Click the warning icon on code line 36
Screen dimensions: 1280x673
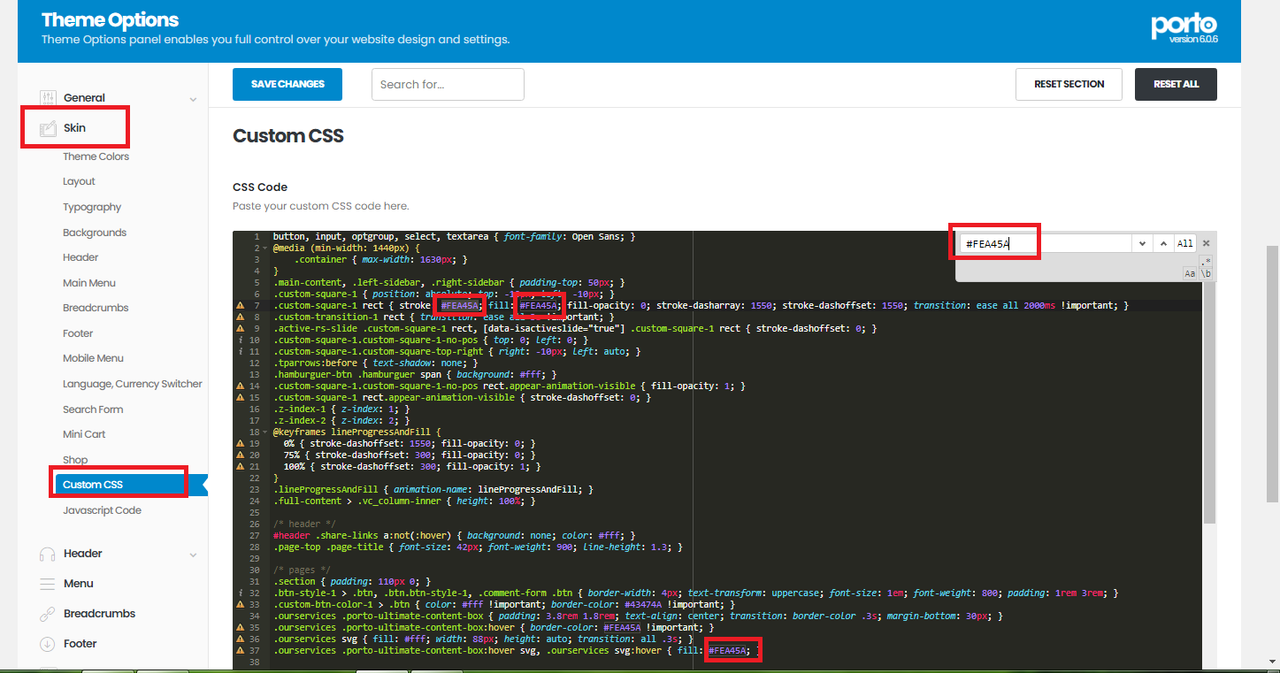[240, 639]
